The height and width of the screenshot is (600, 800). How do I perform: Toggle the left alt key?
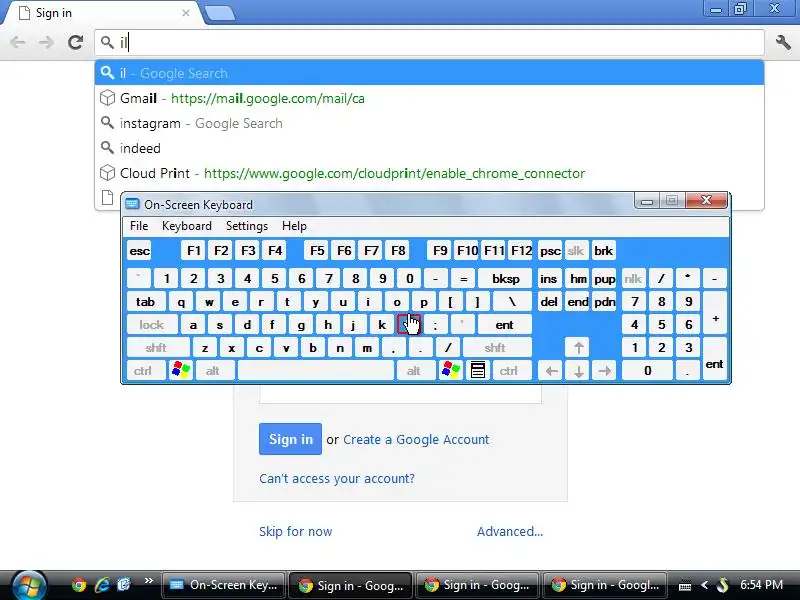[x=213, y=371]
